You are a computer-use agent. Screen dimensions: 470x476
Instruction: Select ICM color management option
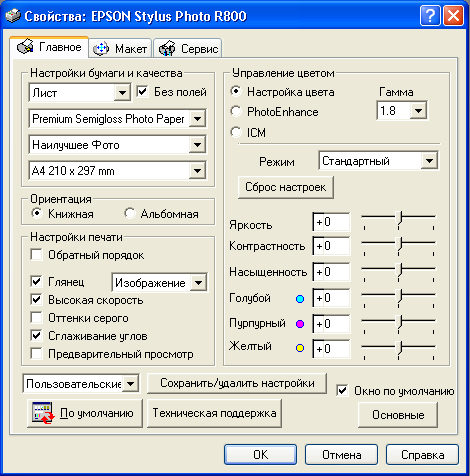pos(236,132)
